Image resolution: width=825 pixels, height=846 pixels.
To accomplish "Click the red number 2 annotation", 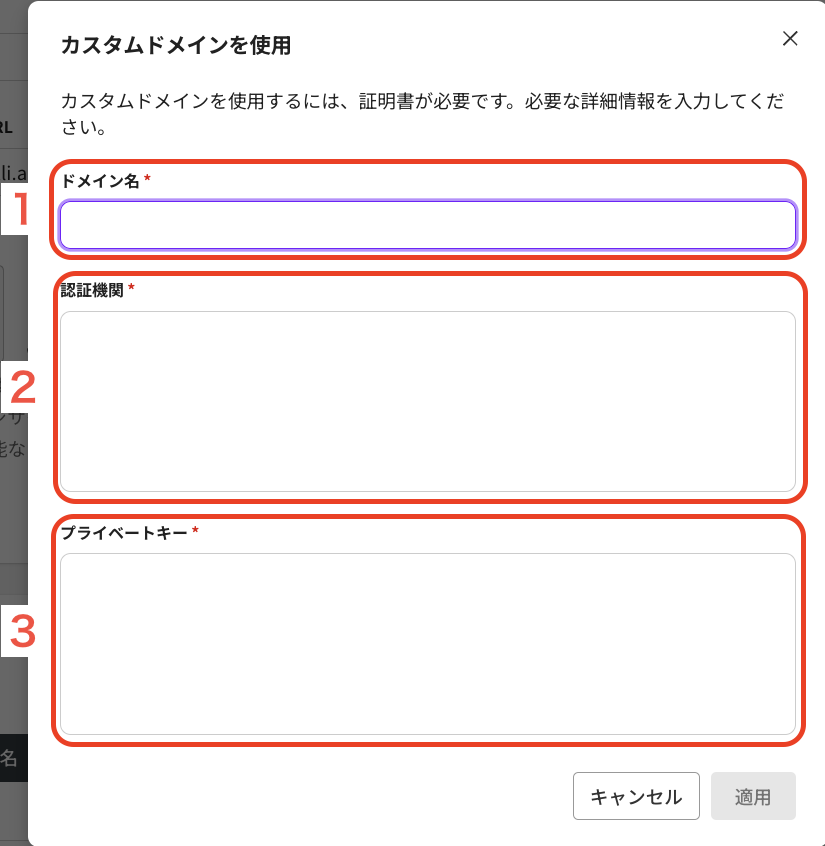I will (x=22, y=388).
